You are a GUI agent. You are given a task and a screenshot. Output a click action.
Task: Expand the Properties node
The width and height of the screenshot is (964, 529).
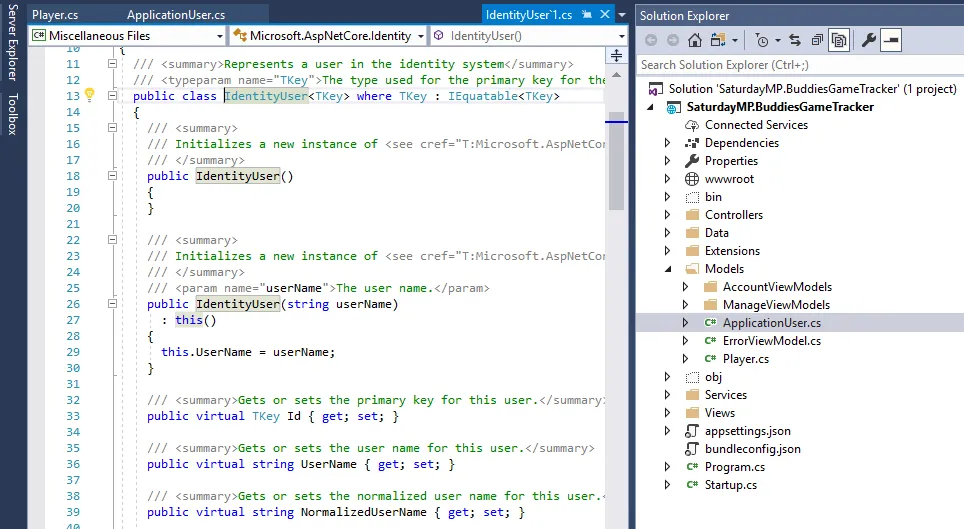tap(668, 161)
